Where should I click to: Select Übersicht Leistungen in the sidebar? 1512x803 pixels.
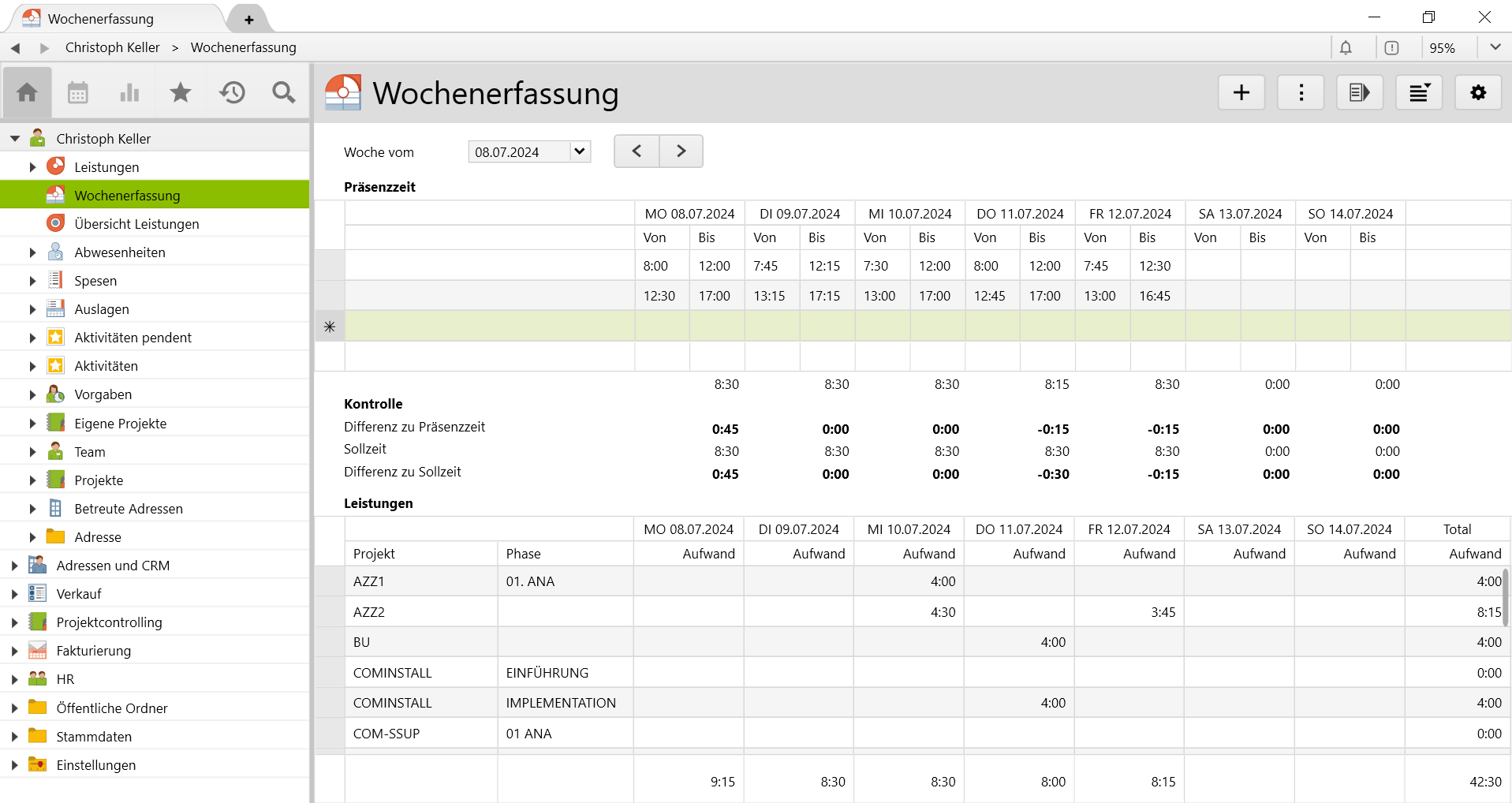coord(136,224)
